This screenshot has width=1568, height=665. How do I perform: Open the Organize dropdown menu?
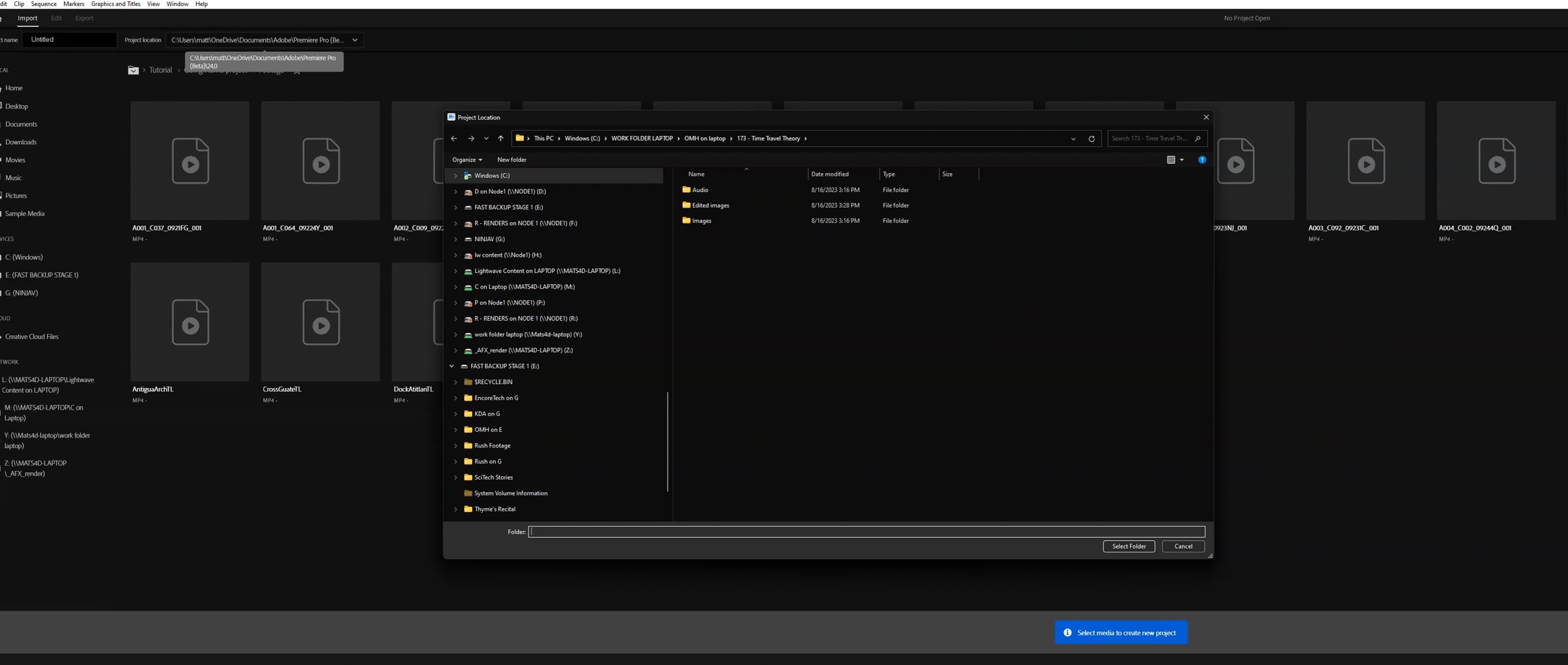pyautogui.click(x=467, y=159)
